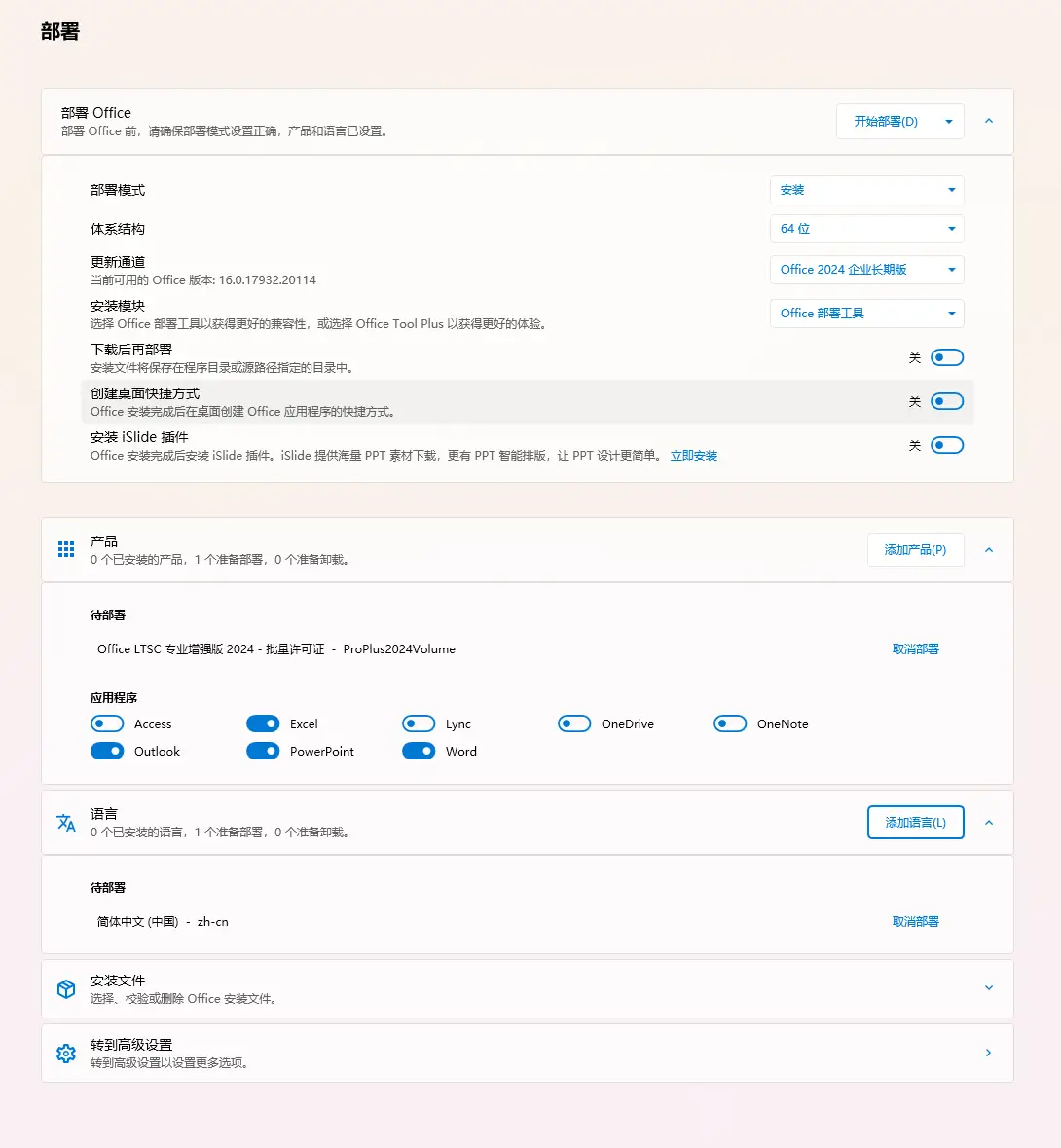Open the 立即安装 link for iSlide
This screenshot has width=1061, height=1148.
click(x=693, y=454)
